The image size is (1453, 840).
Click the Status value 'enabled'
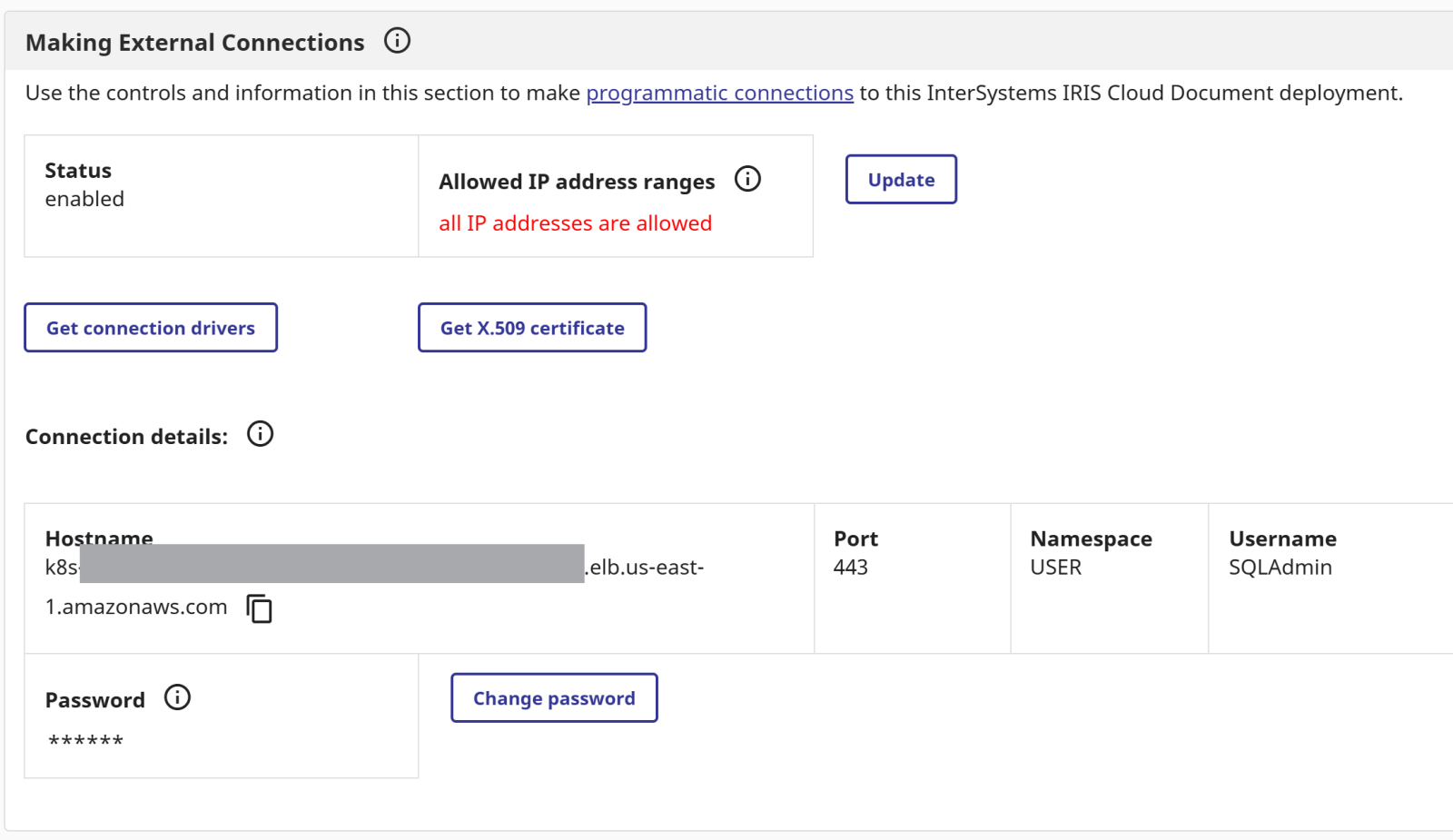tap(84, 199)
